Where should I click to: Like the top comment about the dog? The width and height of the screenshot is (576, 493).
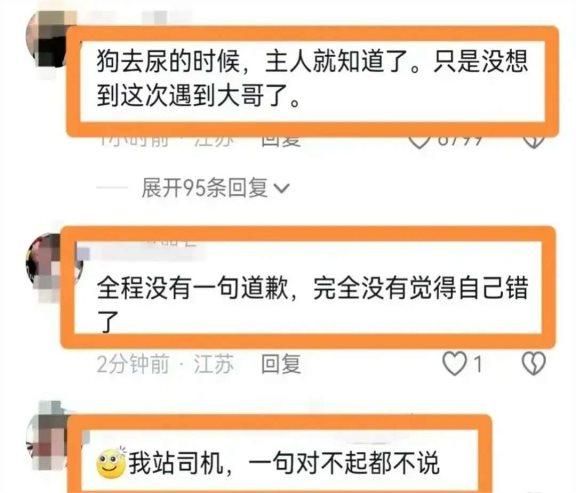pos(420,141)
